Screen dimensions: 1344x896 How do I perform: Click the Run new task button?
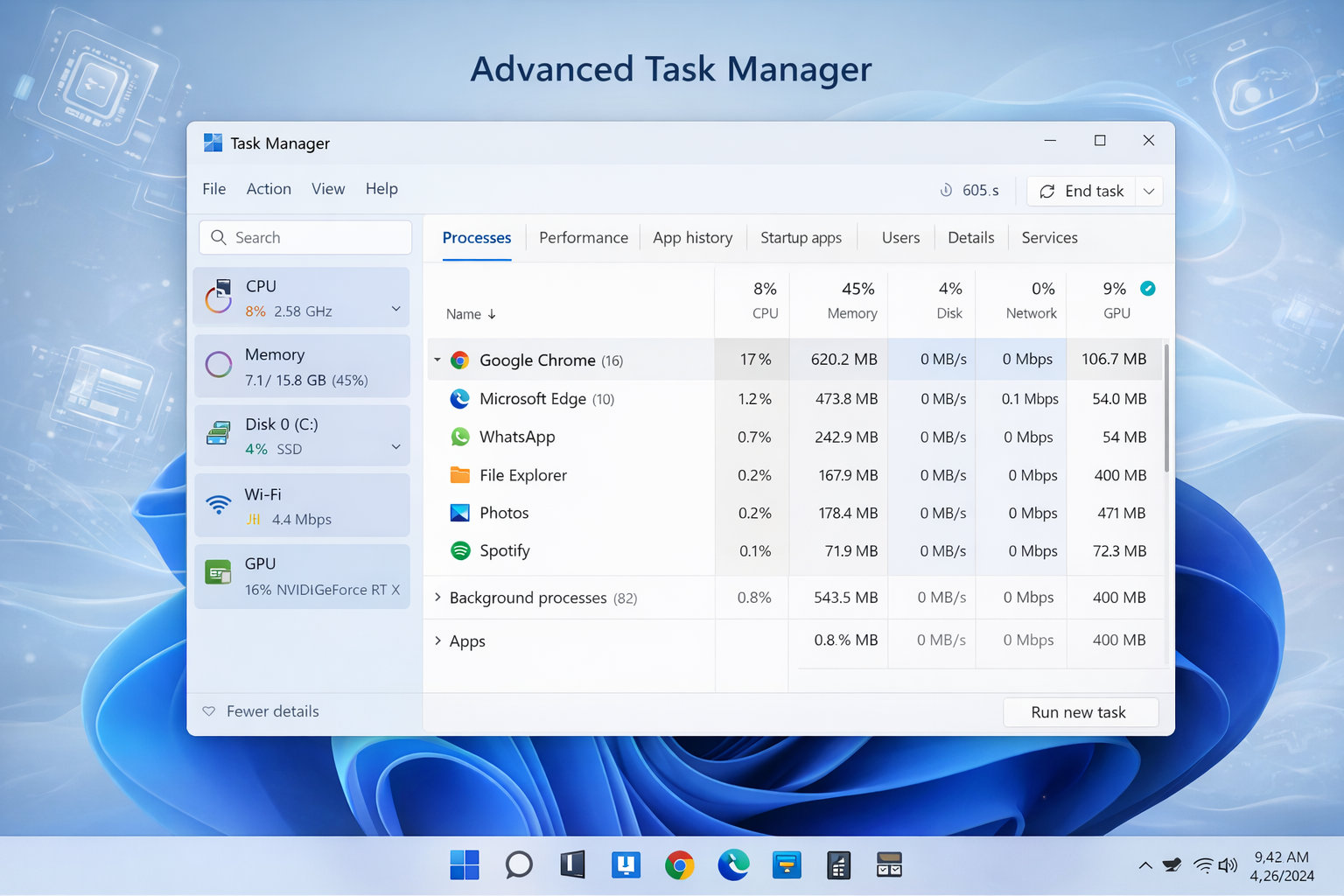pyautogui.click(x=1080, y=711)
